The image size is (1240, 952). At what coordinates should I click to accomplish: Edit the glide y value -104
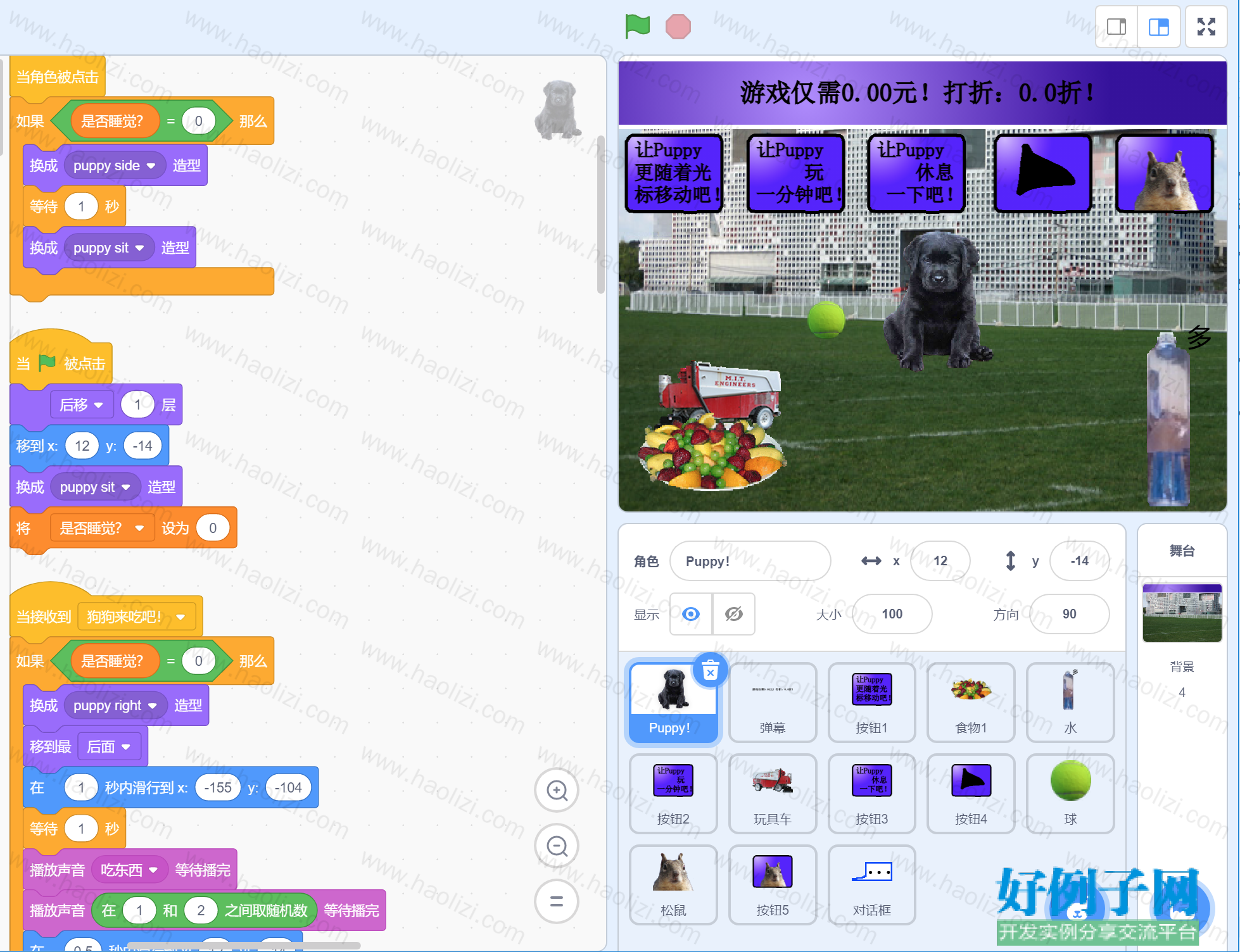288,788
